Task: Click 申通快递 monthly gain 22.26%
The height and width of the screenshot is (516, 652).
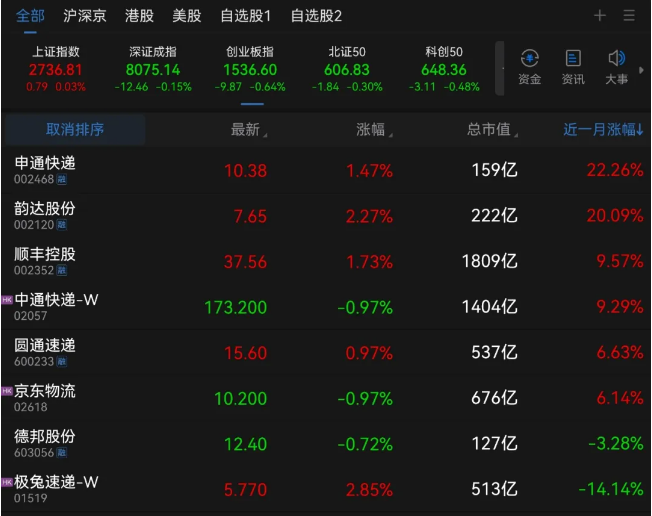Action: coord(615,170)
